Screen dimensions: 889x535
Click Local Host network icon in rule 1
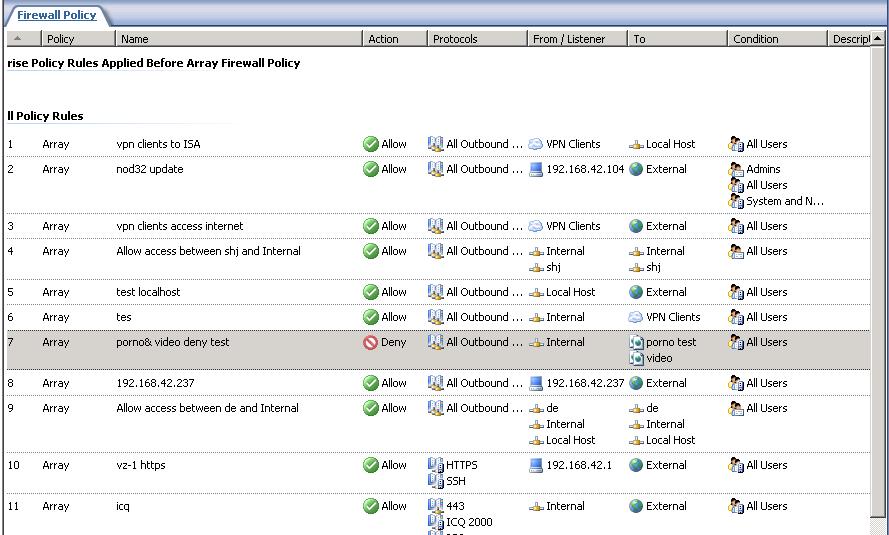636,144
